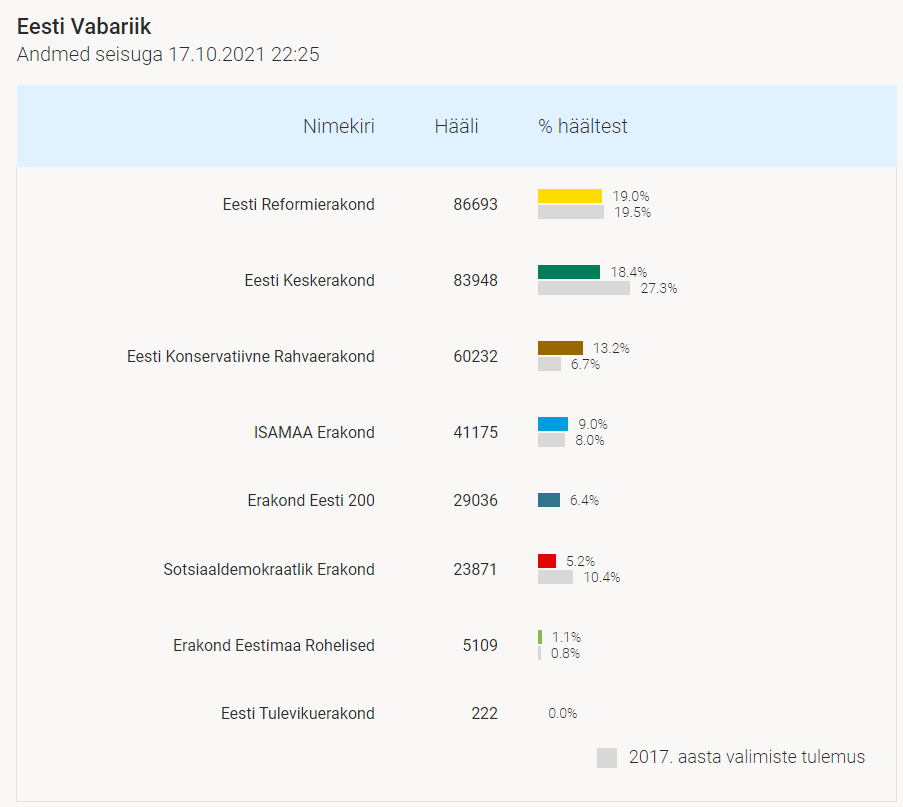
Task: Click the 8.0% label for ISAMAA
Action: 590,441
